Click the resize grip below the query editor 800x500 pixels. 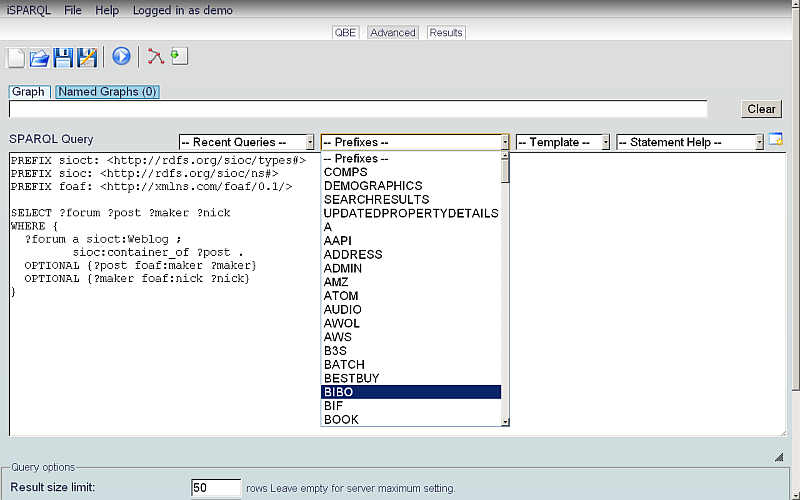(x=779, y=457)
